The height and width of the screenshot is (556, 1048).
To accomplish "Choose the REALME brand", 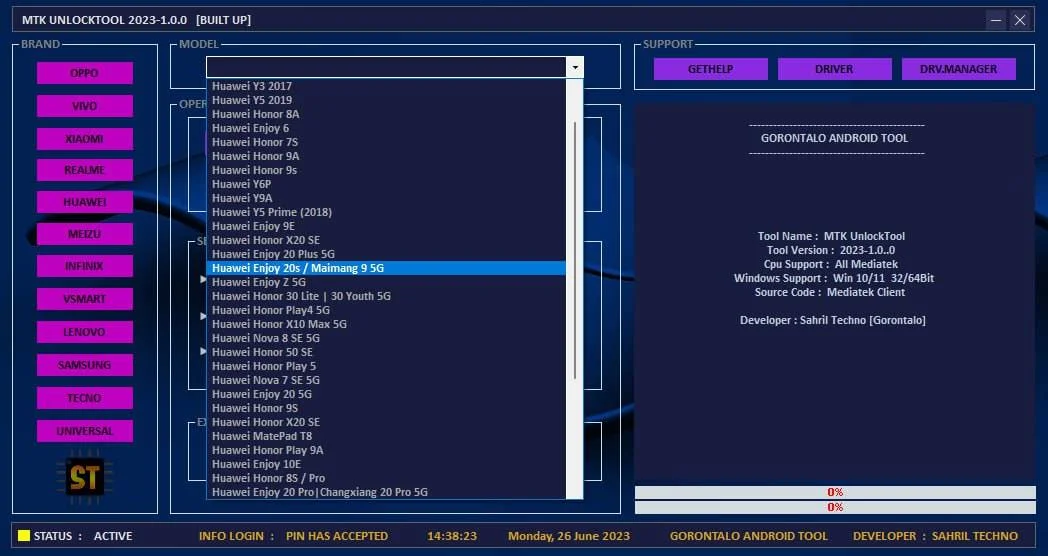I will 85,170.
